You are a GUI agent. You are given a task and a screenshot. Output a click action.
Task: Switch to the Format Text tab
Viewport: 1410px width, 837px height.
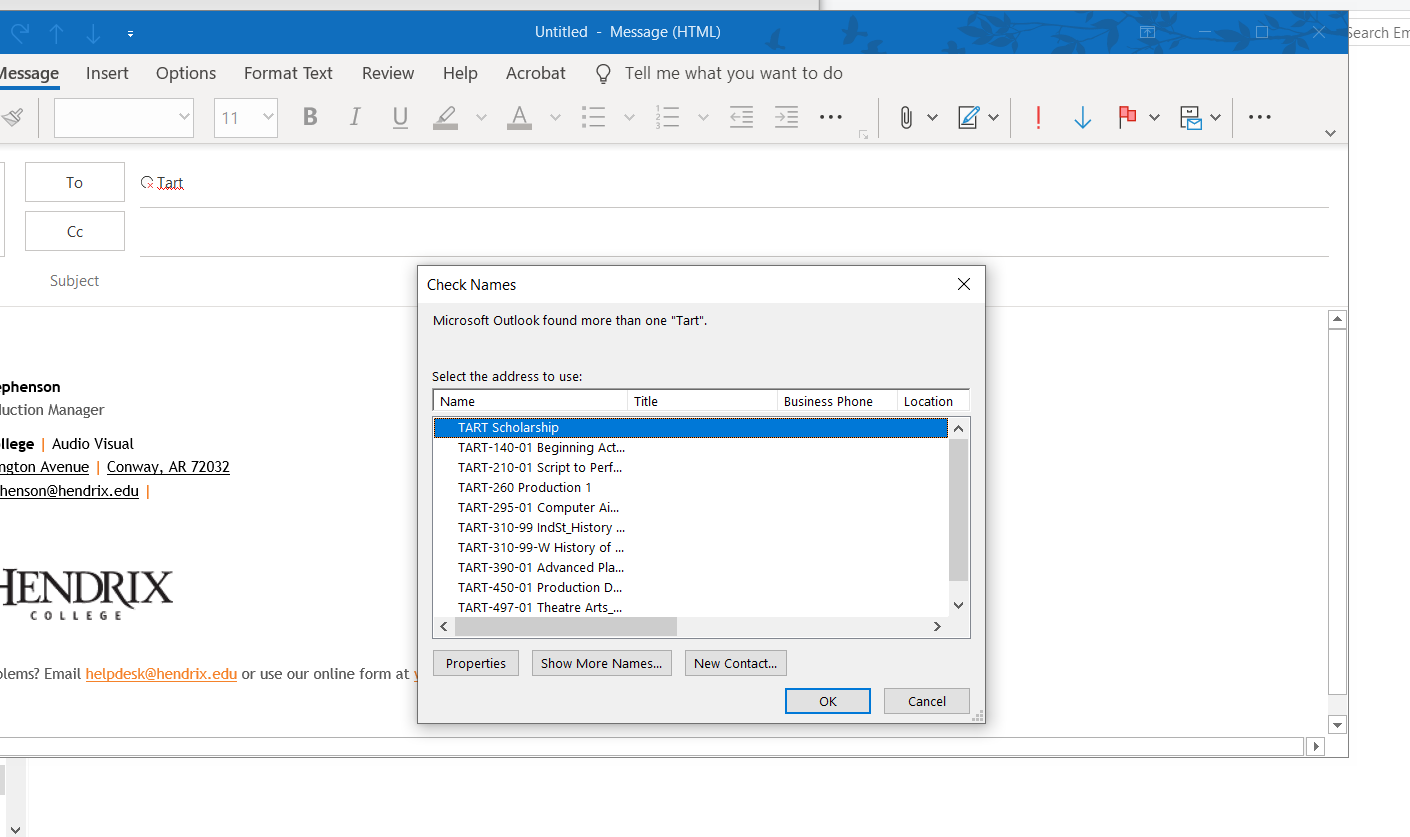pos(288,73)
